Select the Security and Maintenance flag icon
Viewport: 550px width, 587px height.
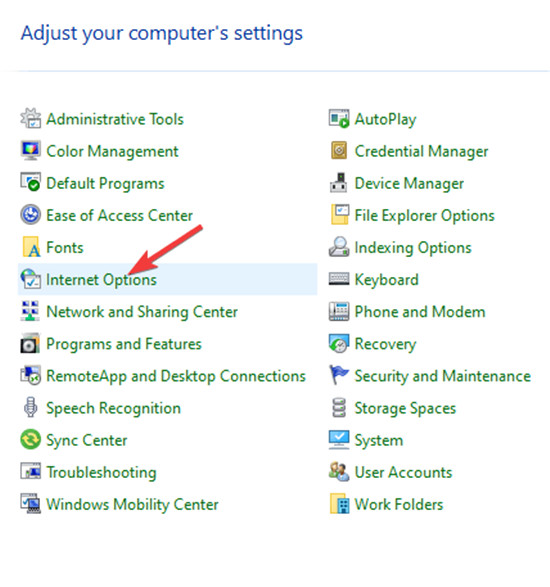point(339,375)
